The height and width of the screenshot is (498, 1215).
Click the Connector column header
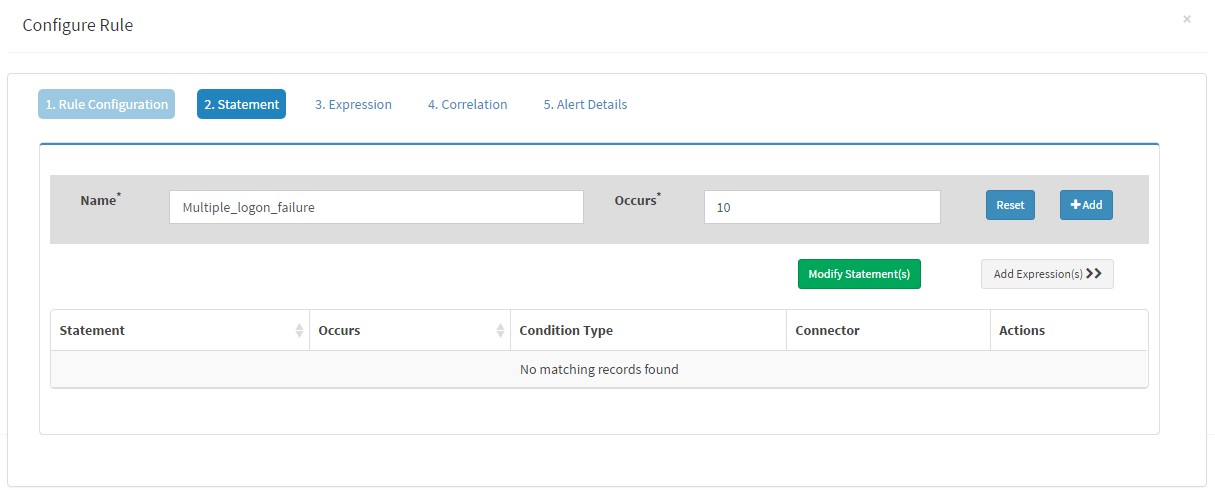[889, 331]
